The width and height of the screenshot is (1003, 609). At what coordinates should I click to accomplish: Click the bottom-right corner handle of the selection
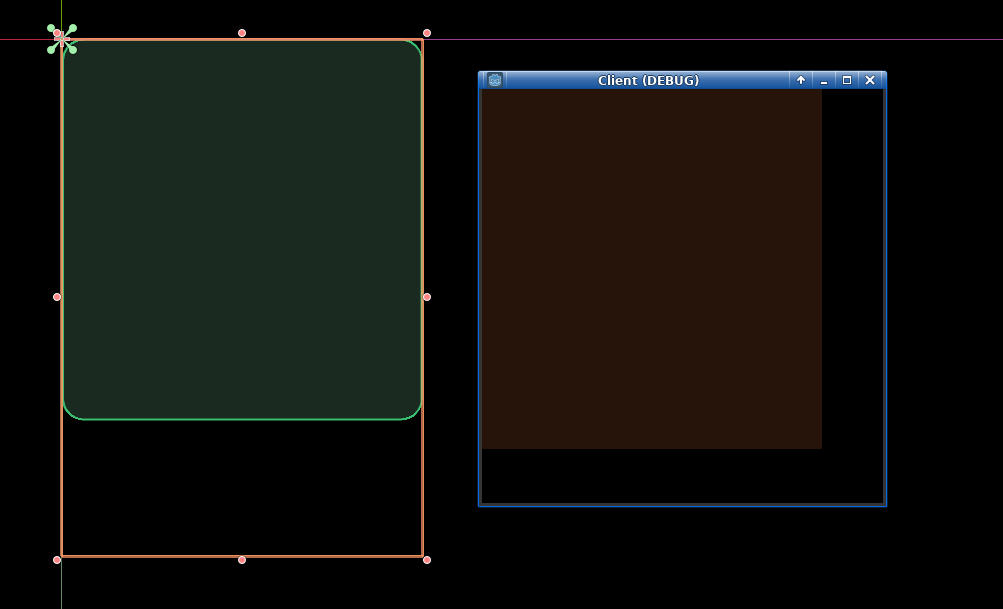[427, 560]
